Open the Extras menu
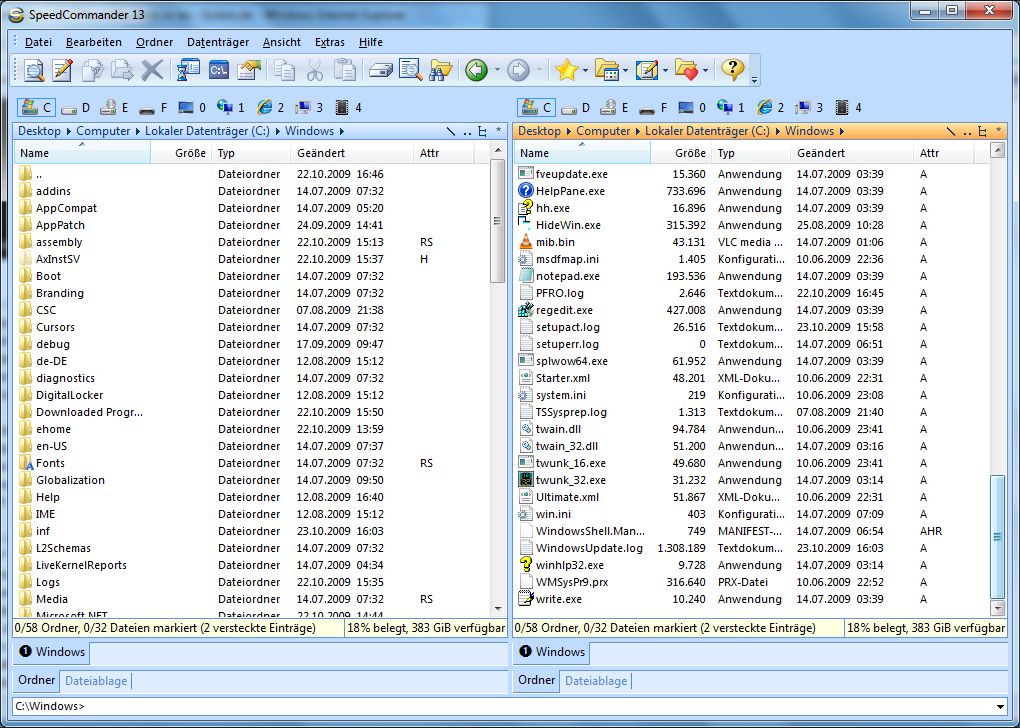The image size is (1020, 728). coord(330,42)
